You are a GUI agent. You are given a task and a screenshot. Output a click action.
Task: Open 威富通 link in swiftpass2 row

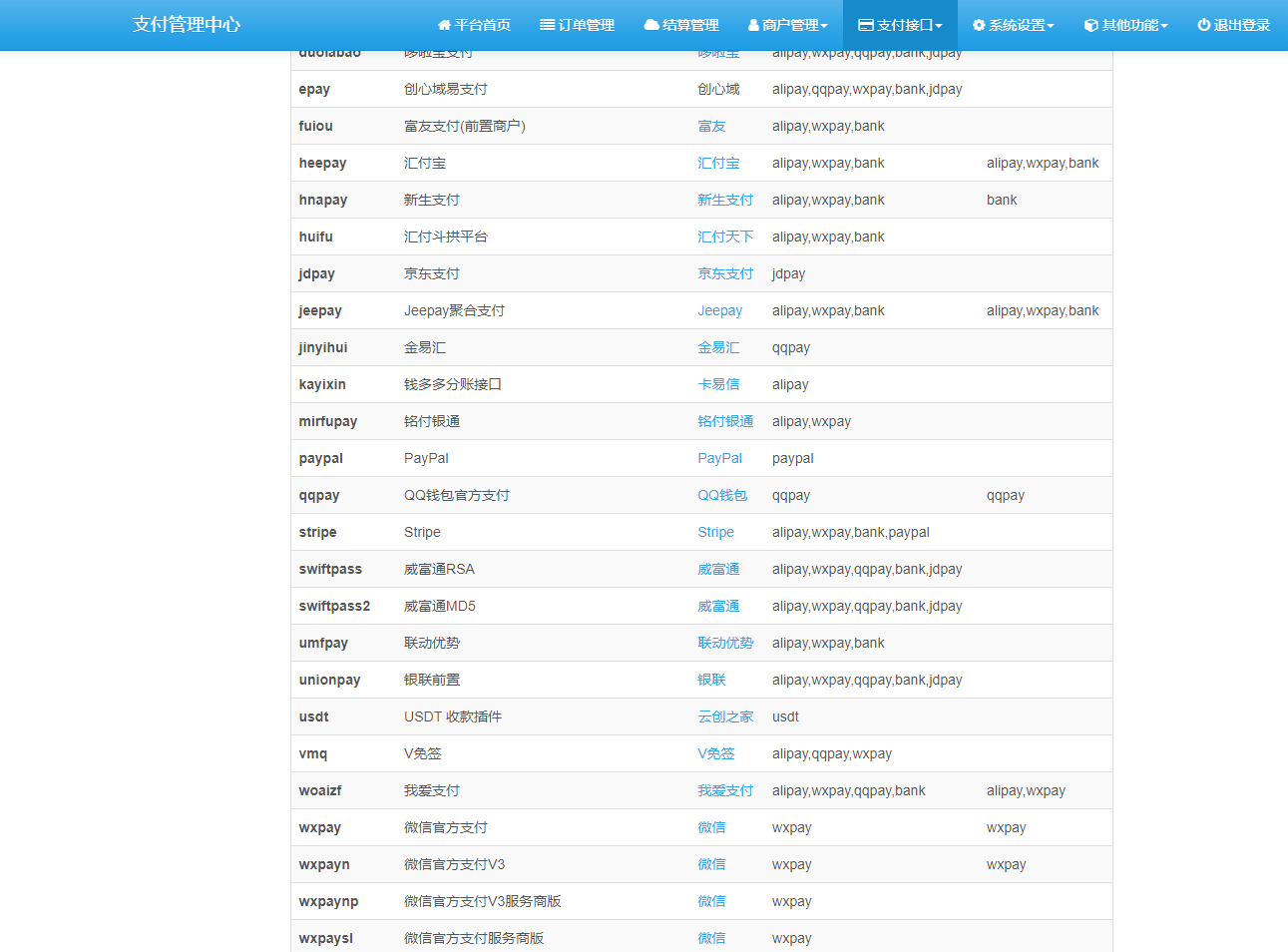[718, 606]
